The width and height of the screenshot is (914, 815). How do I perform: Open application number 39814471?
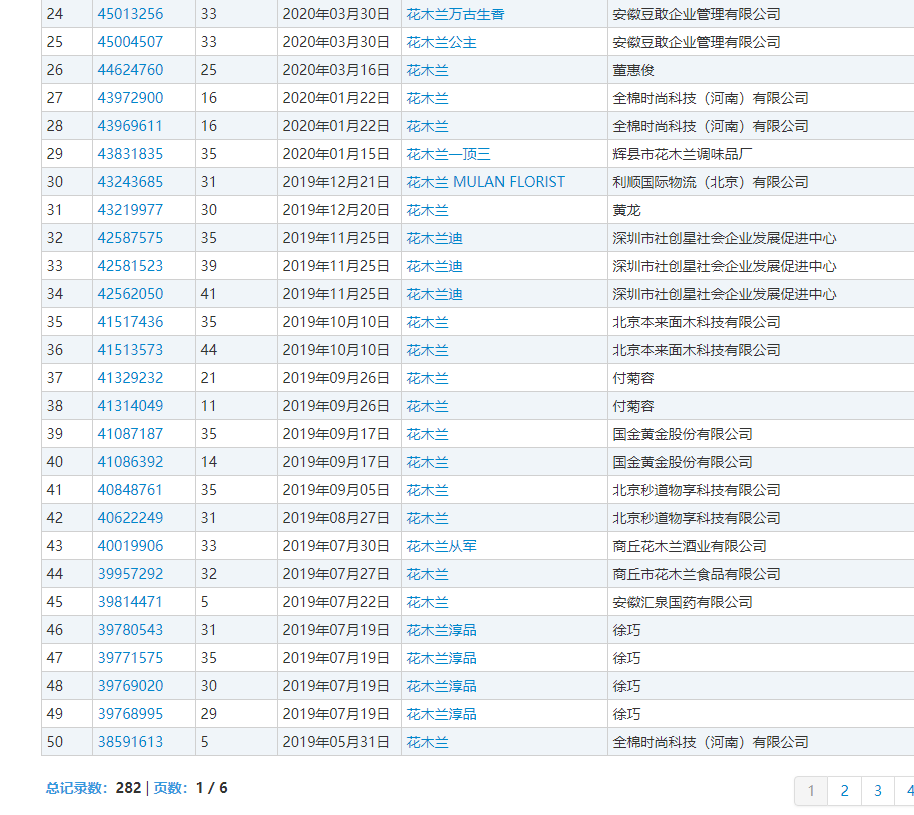pos(130,602)
